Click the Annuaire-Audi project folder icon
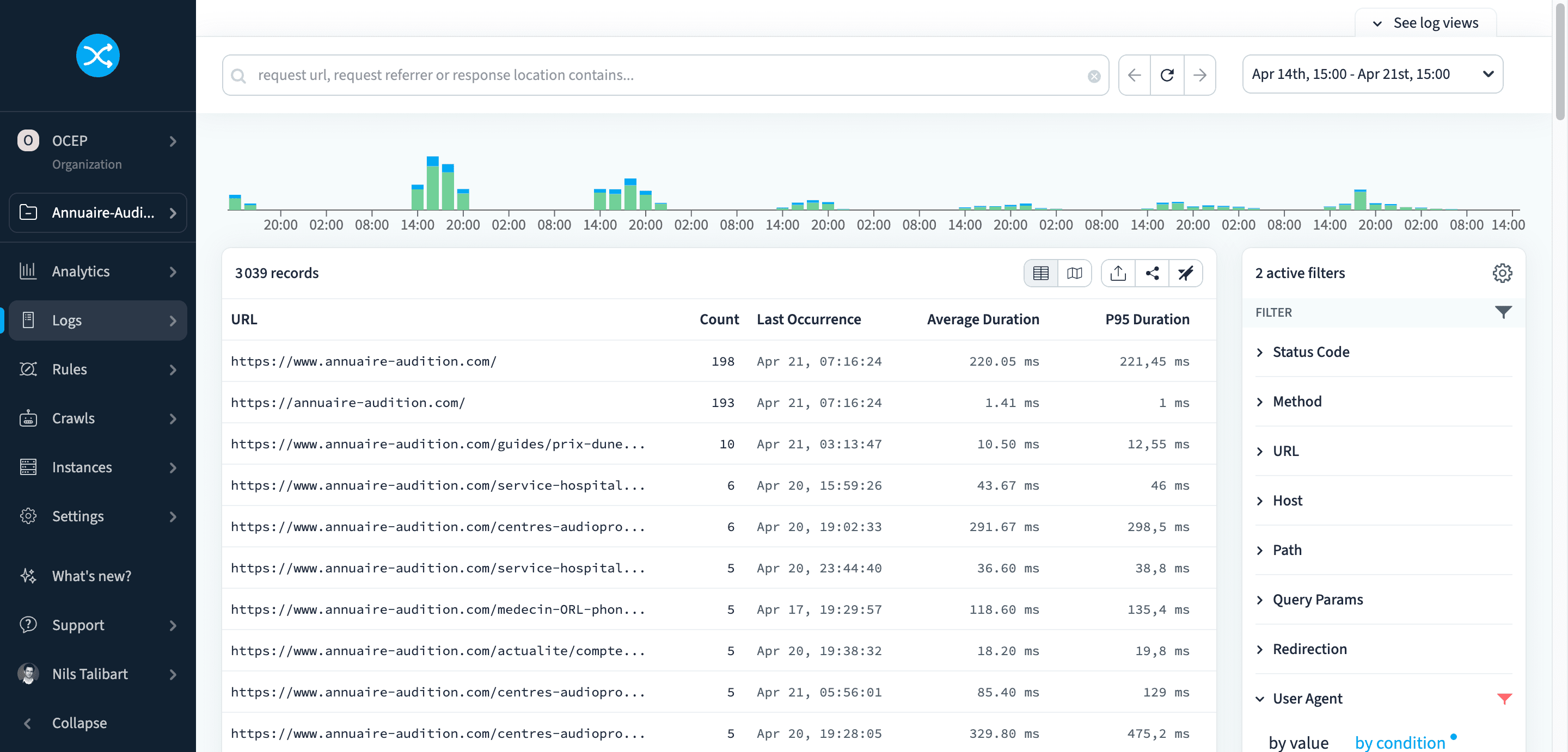Image resolution: width=1568 pixels, height=752 pixels. click(x=28, y=212)
